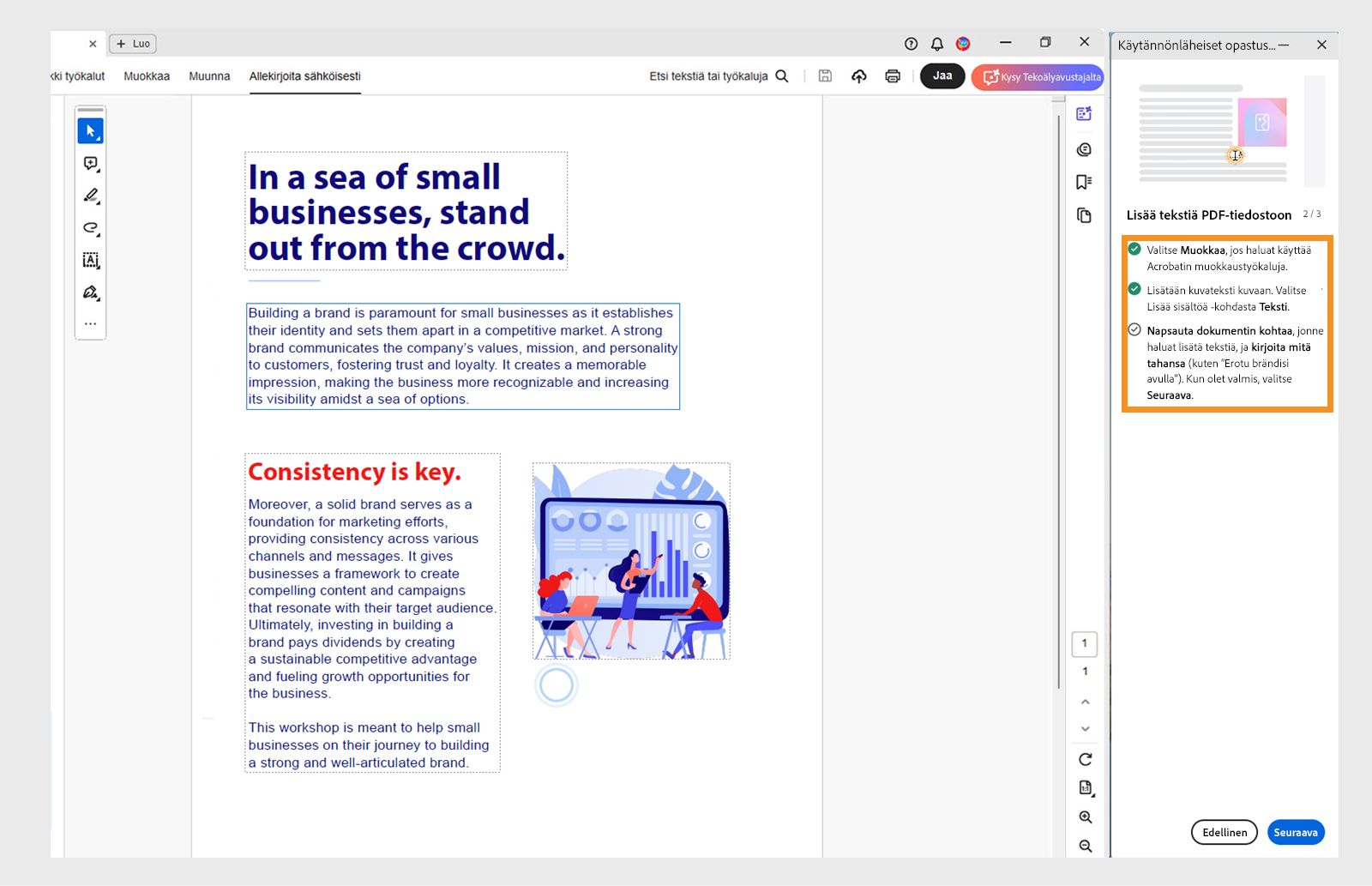Click the text "This workshop is meant to help small"

364,727
